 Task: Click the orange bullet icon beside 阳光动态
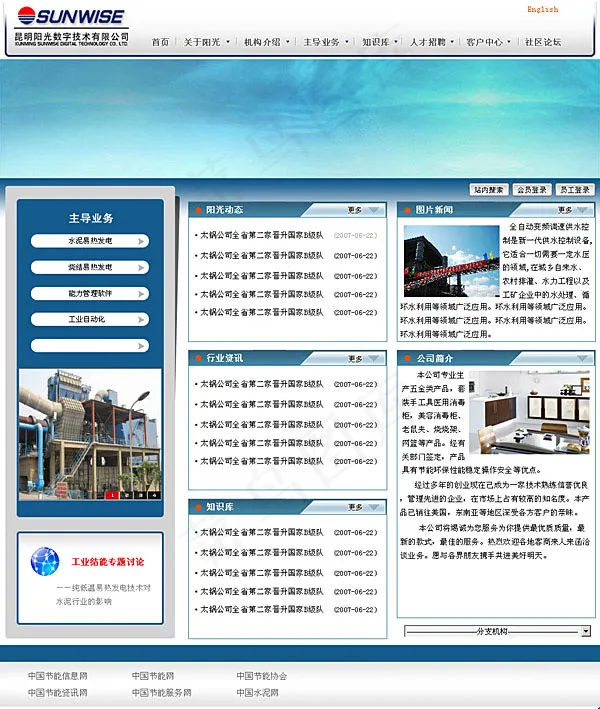pos(198,210)
